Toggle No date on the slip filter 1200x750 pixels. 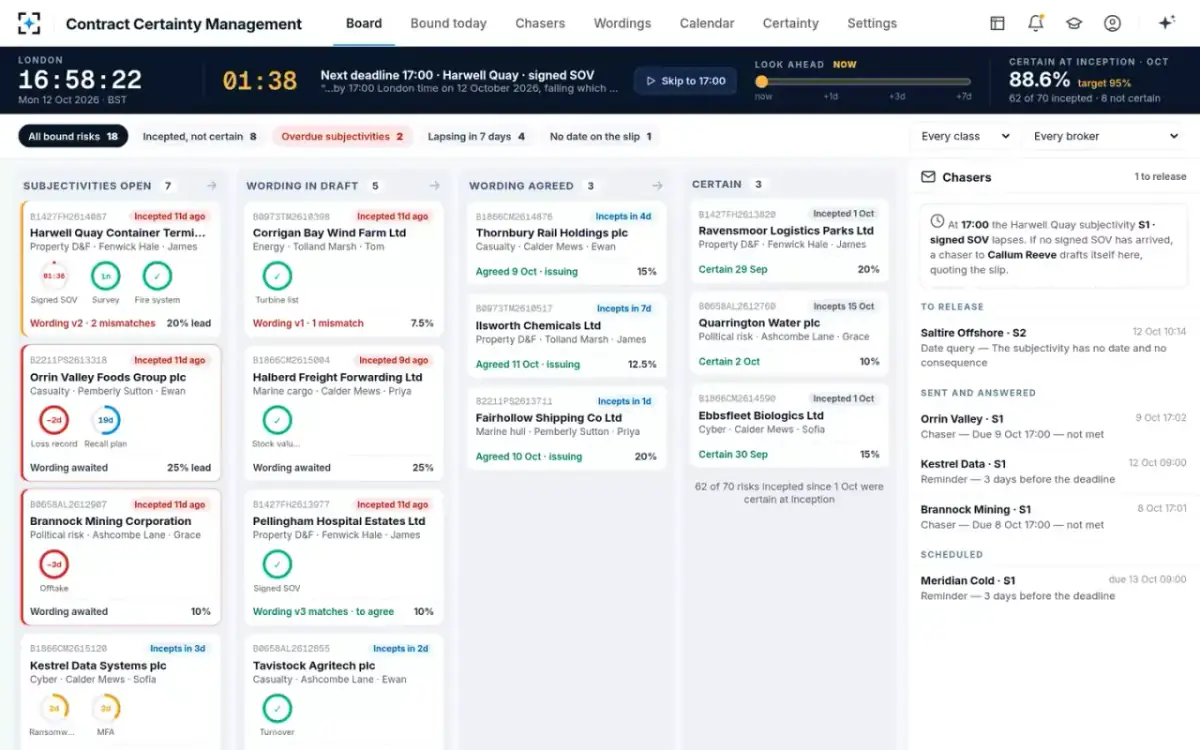(600, 137)
